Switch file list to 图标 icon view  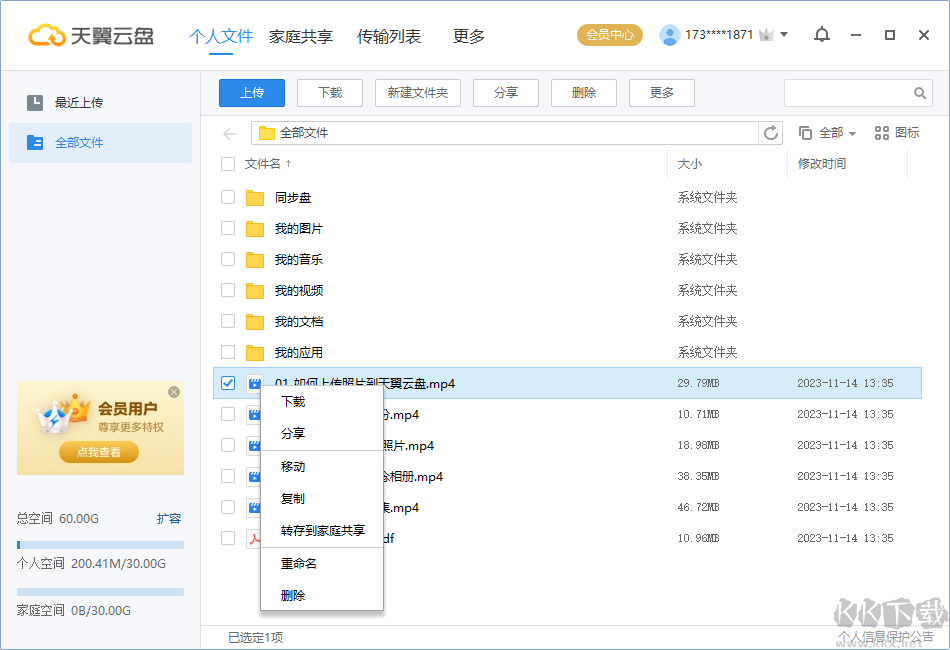[896, 132]
